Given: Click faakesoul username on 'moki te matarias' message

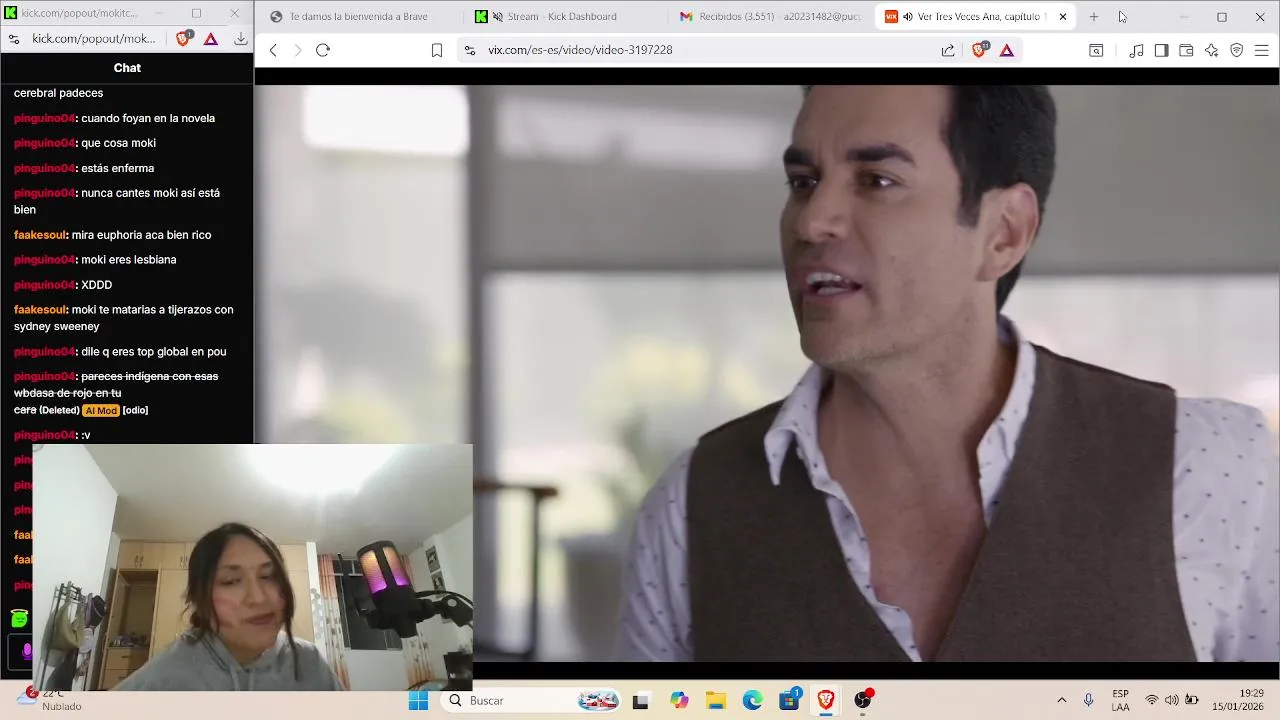Looking at the screenshot, I should point(40,310).
